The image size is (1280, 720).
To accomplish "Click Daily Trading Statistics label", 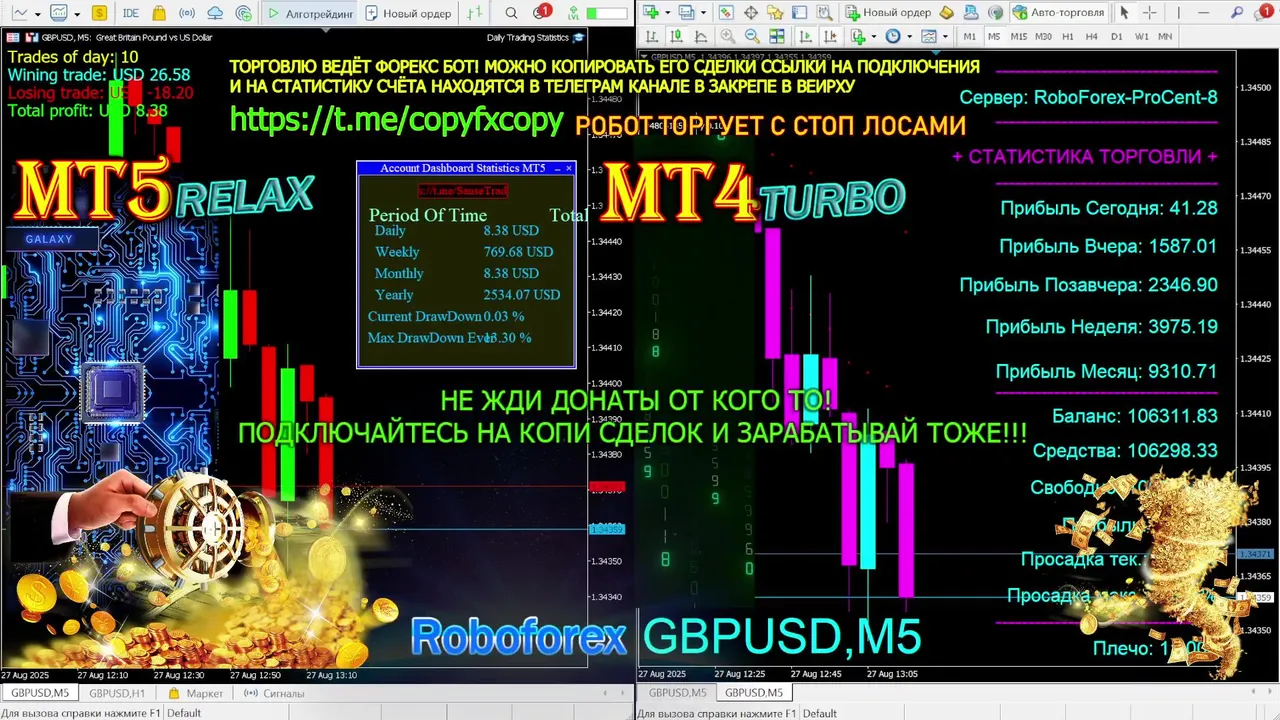I will [528, 37].
